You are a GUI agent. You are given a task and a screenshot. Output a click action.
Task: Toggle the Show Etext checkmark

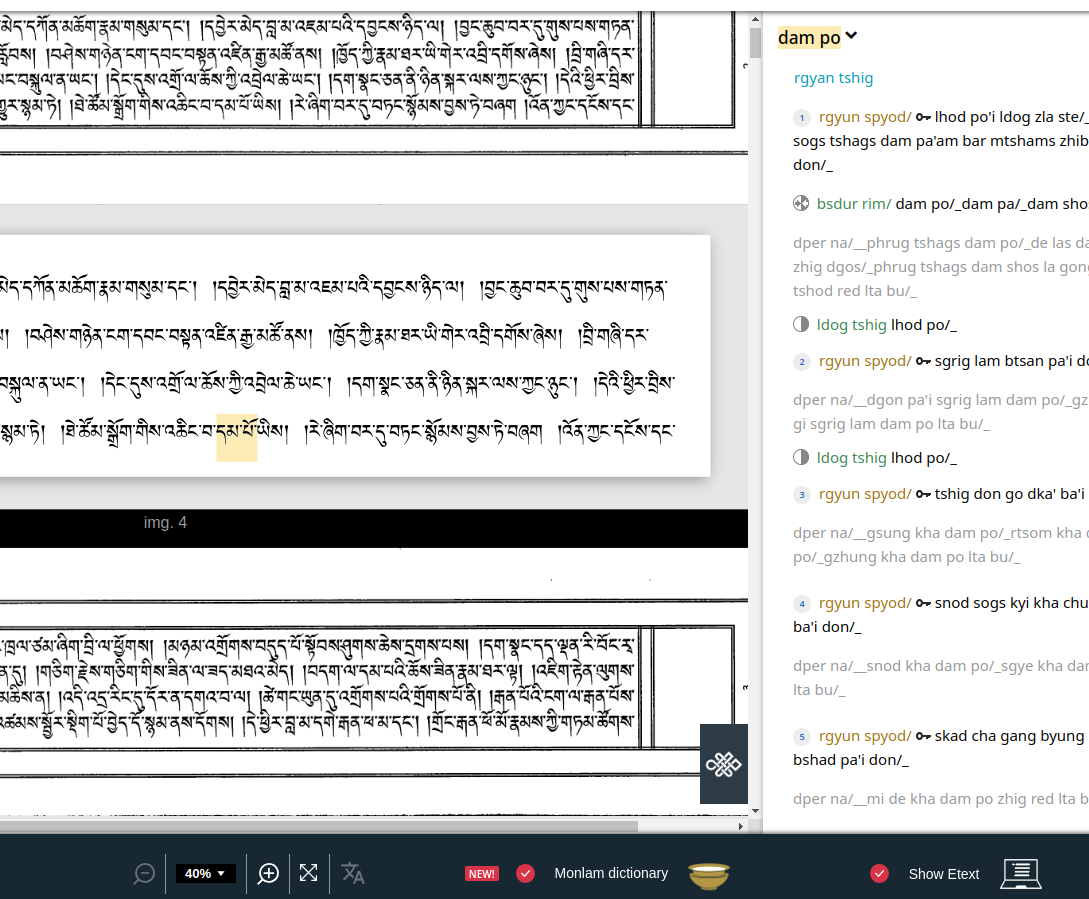(x=879, y=873)
